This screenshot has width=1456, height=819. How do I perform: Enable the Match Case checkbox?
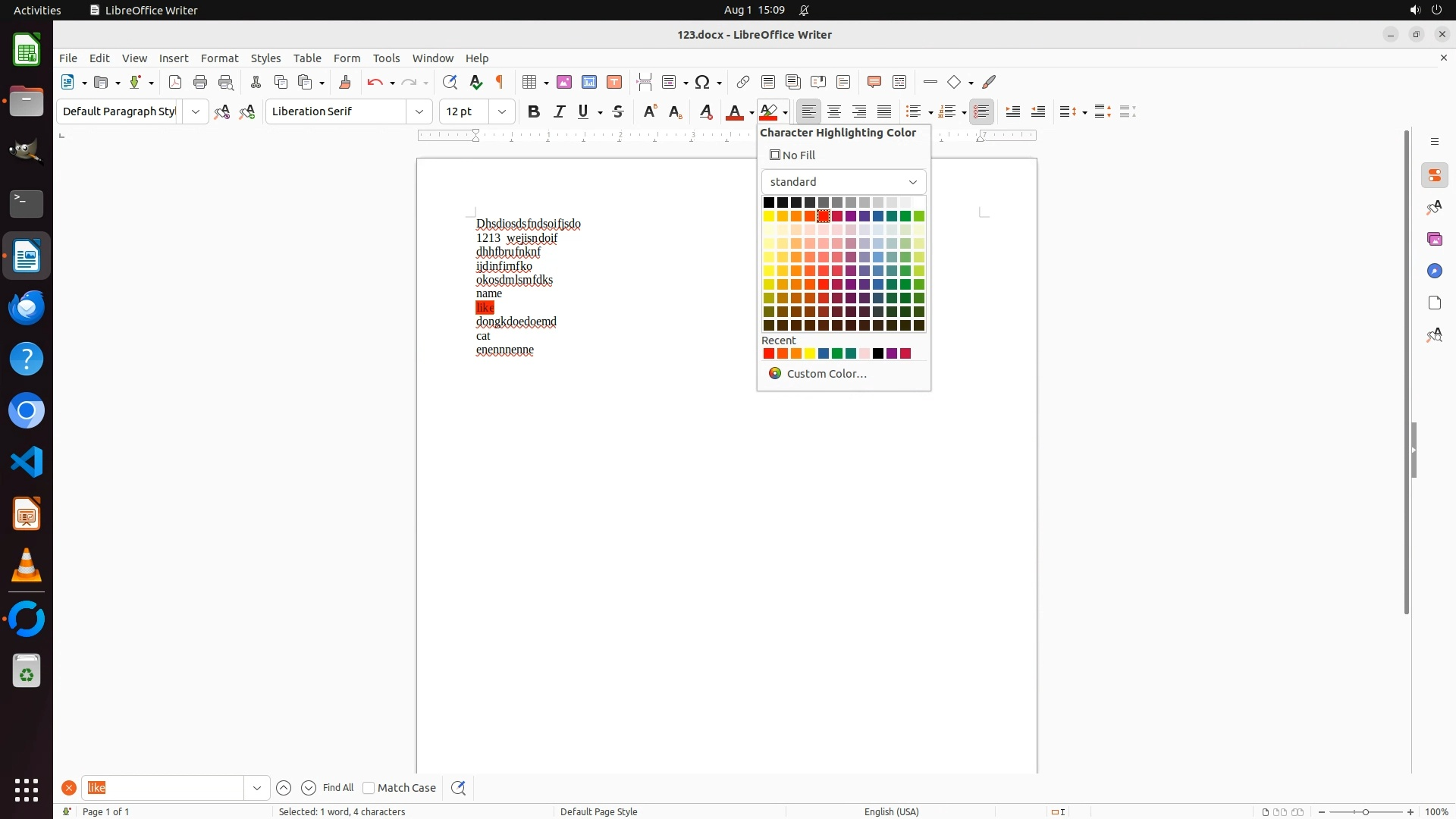click(369, 788)
